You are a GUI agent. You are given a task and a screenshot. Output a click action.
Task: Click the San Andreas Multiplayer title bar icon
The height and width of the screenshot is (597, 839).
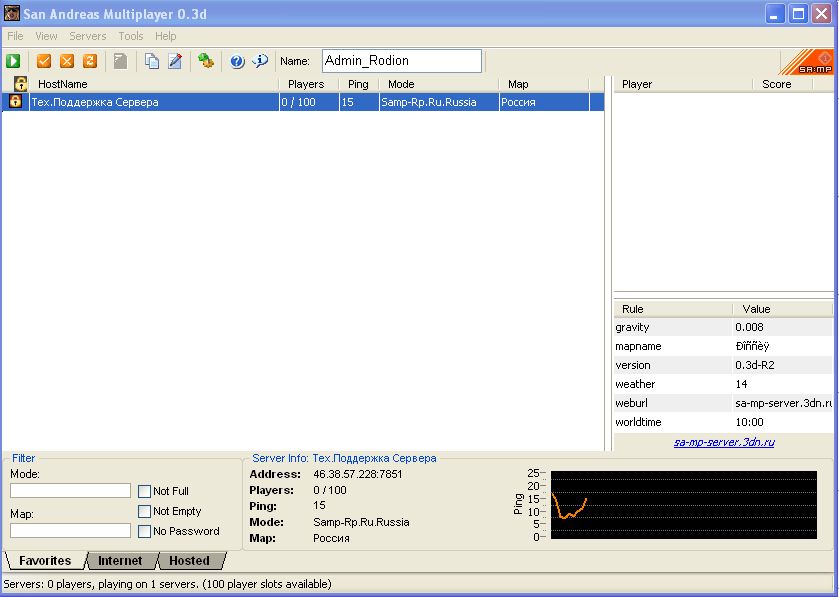(12, 13)
